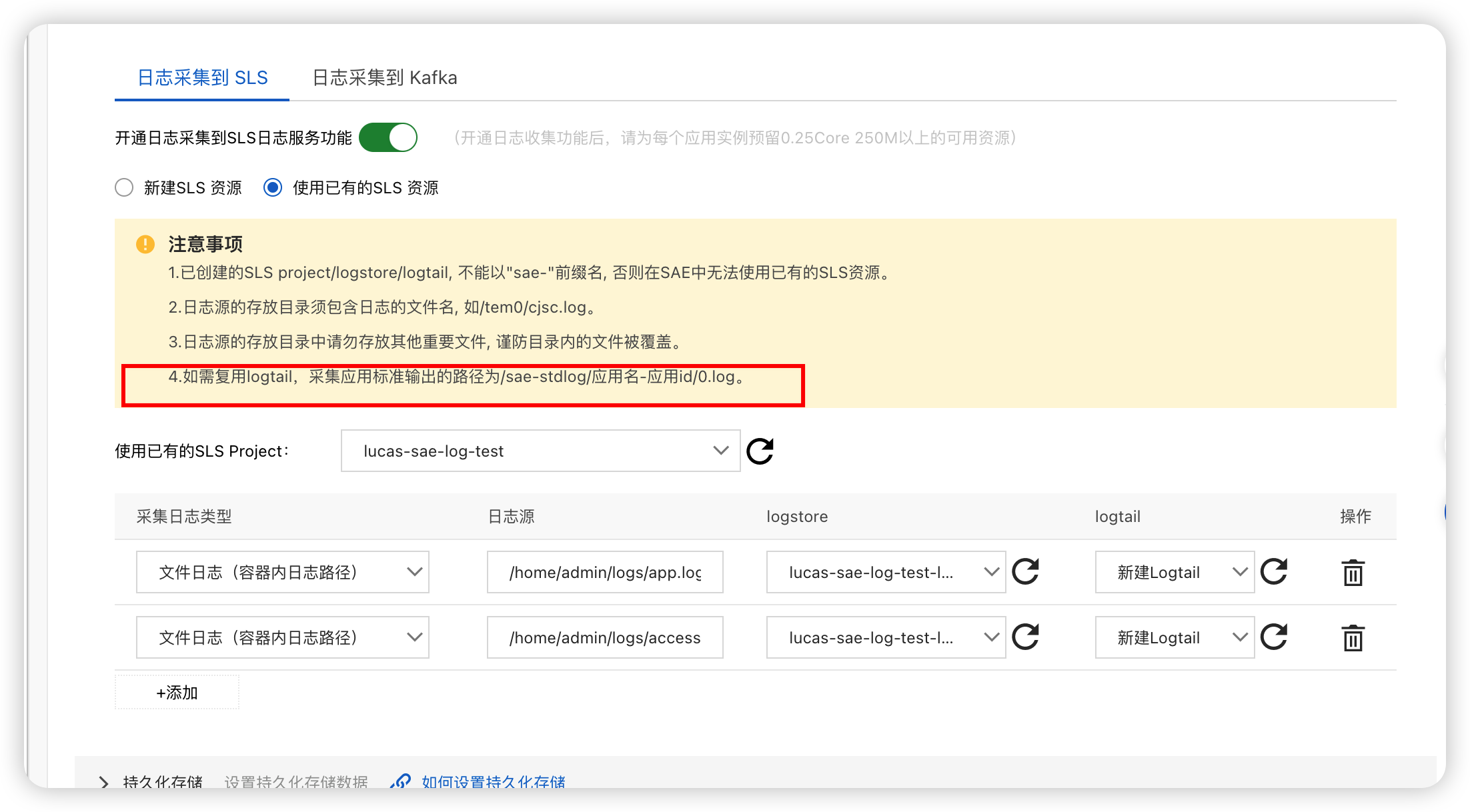Open the lucas-sae-log-test project dropdown

540,451
